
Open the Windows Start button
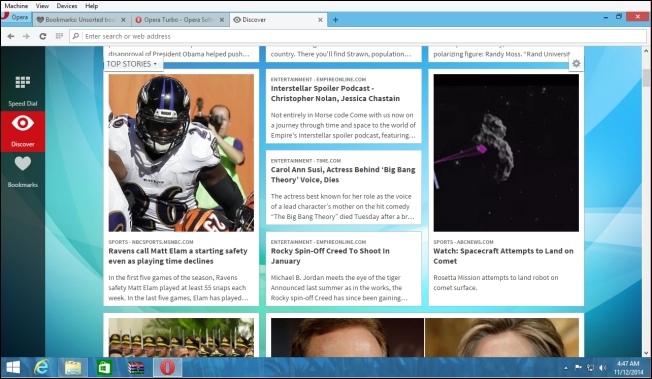13,368
